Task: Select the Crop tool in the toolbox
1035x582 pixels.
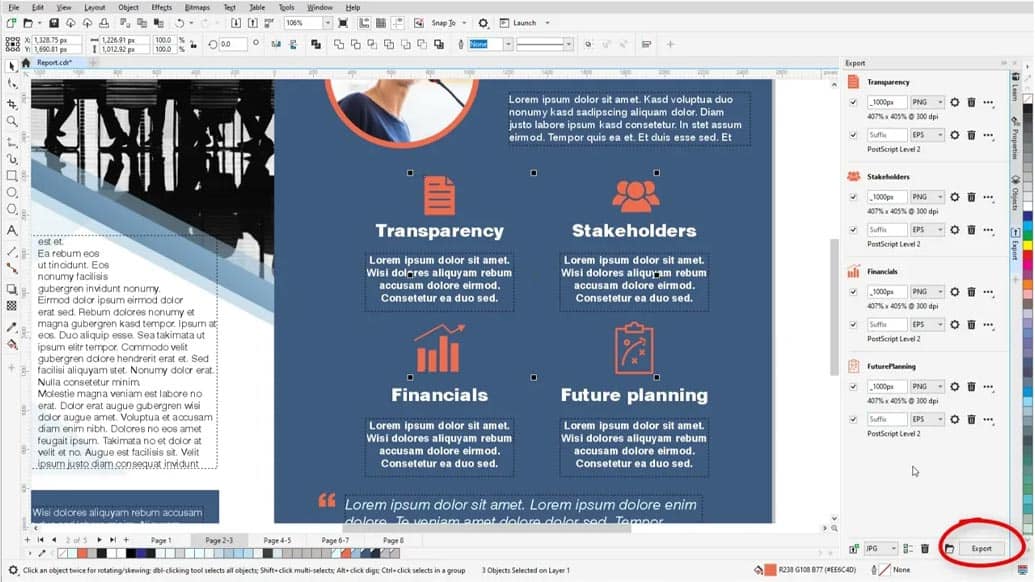Action: [x=11, y=103]
